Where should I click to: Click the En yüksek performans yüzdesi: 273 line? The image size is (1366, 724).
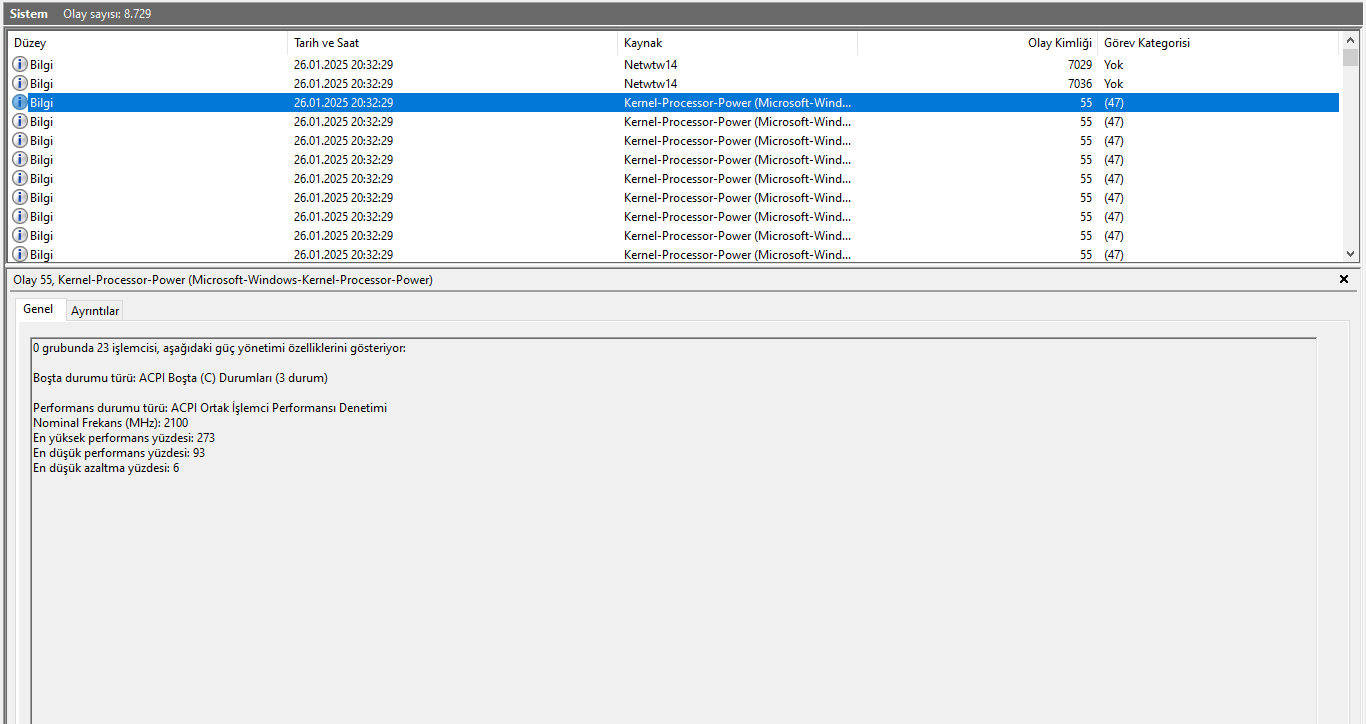(124, 438)
